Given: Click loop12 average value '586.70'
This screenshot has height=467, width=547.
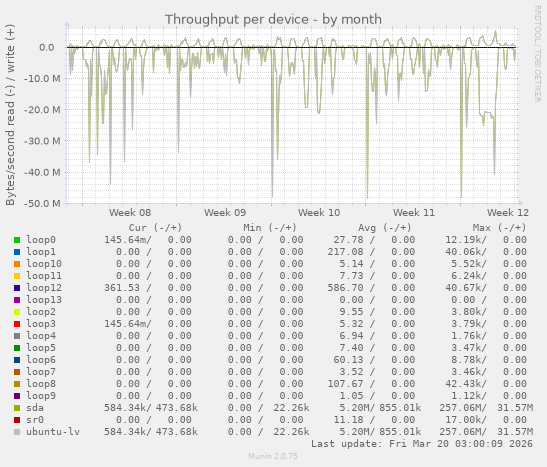Looking at the screenshot, I should click(345, 288).
